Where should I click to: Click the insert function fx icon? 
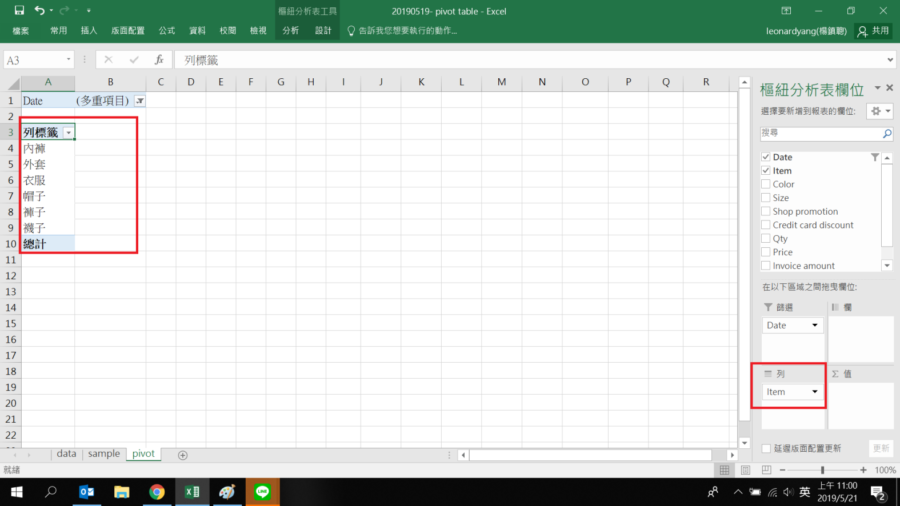pyautogui.click(x=158, y=60)
